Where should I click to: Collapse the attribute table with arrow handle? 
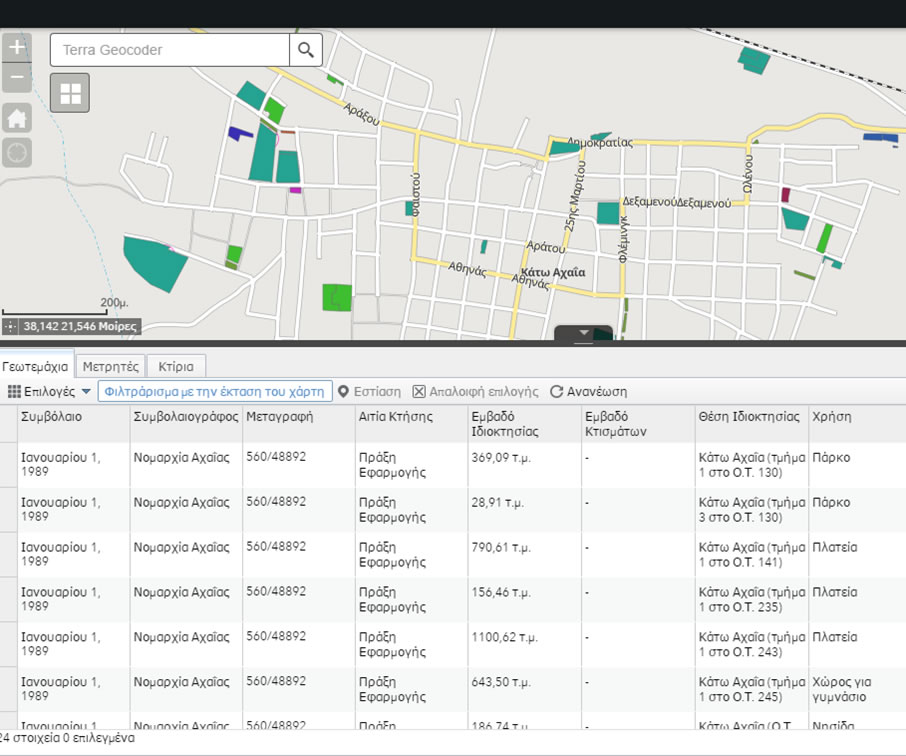(x=583, y=332)
